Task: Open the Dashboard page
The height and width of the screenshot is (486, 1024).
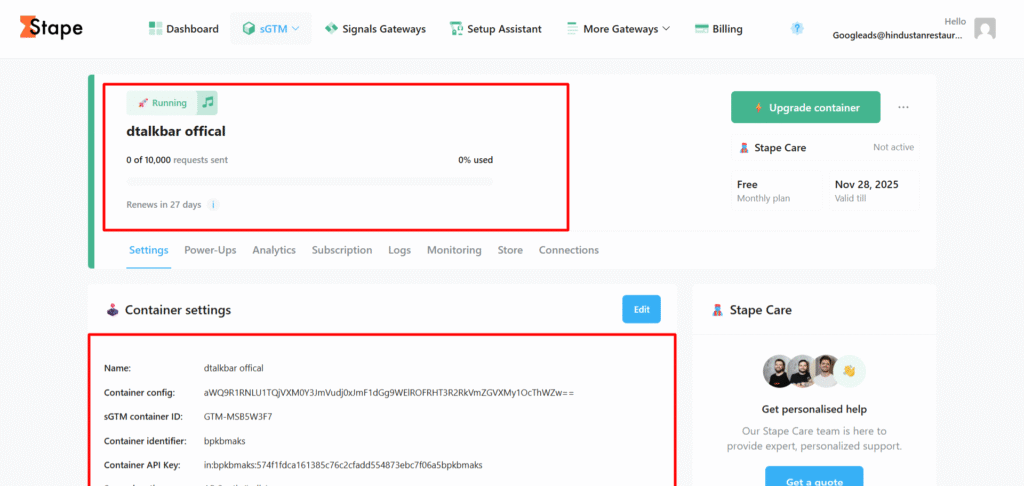Action: [x=183, y=29]
